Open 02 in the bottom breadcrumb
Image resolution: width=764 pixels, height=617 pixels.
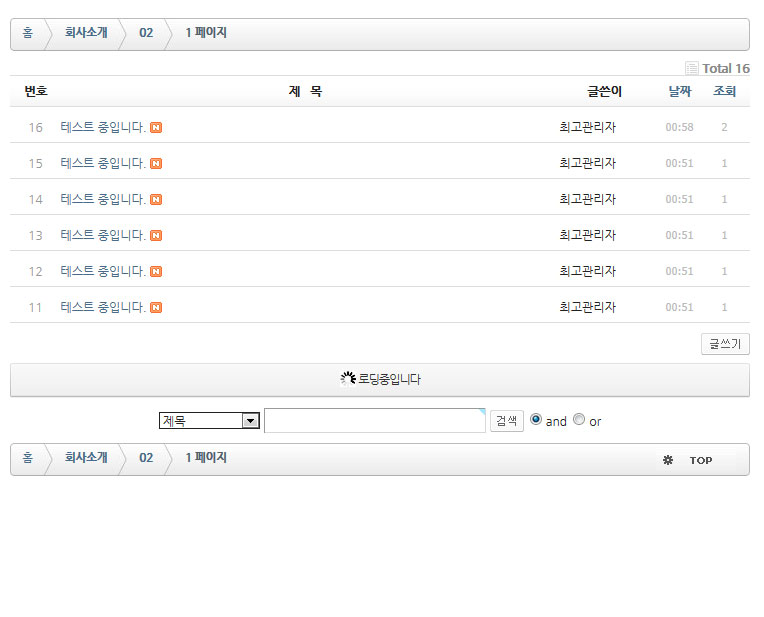146,458
